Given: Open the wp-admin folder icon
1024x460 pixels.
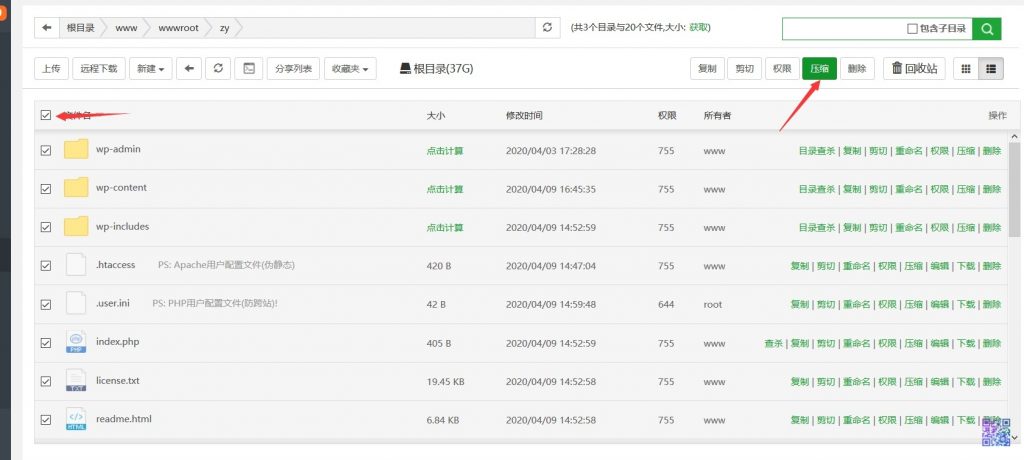Looking at the screenshot, I should click(x=76, y=150).
